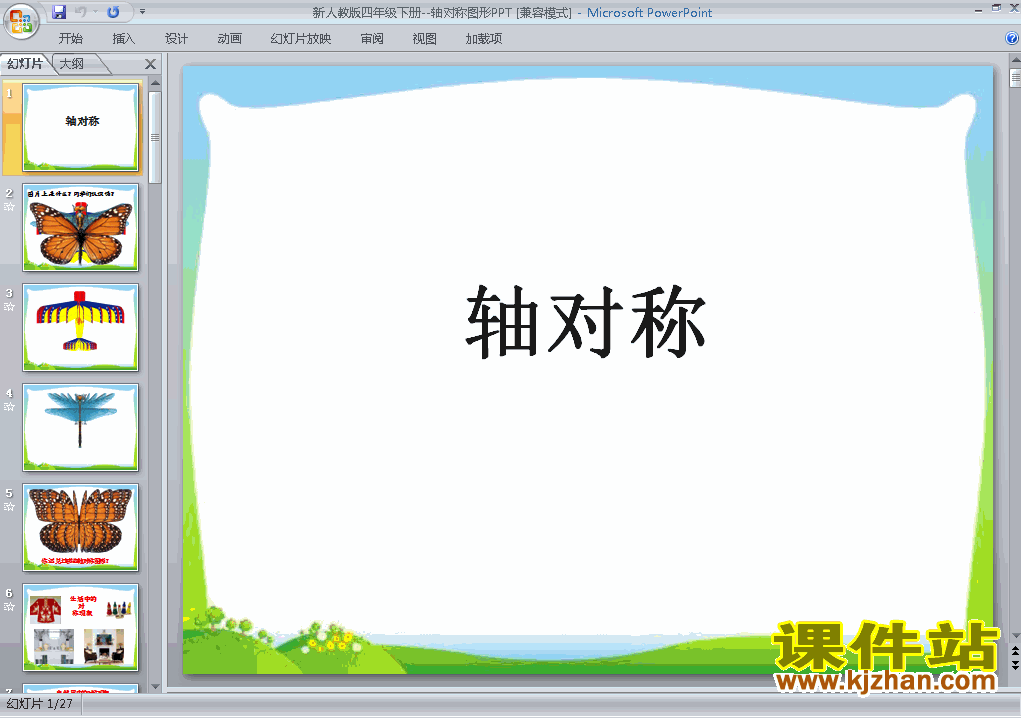Open the 加载项 ribbon tab
Screen dimensions: 1021x718
(x=484, y=38)
